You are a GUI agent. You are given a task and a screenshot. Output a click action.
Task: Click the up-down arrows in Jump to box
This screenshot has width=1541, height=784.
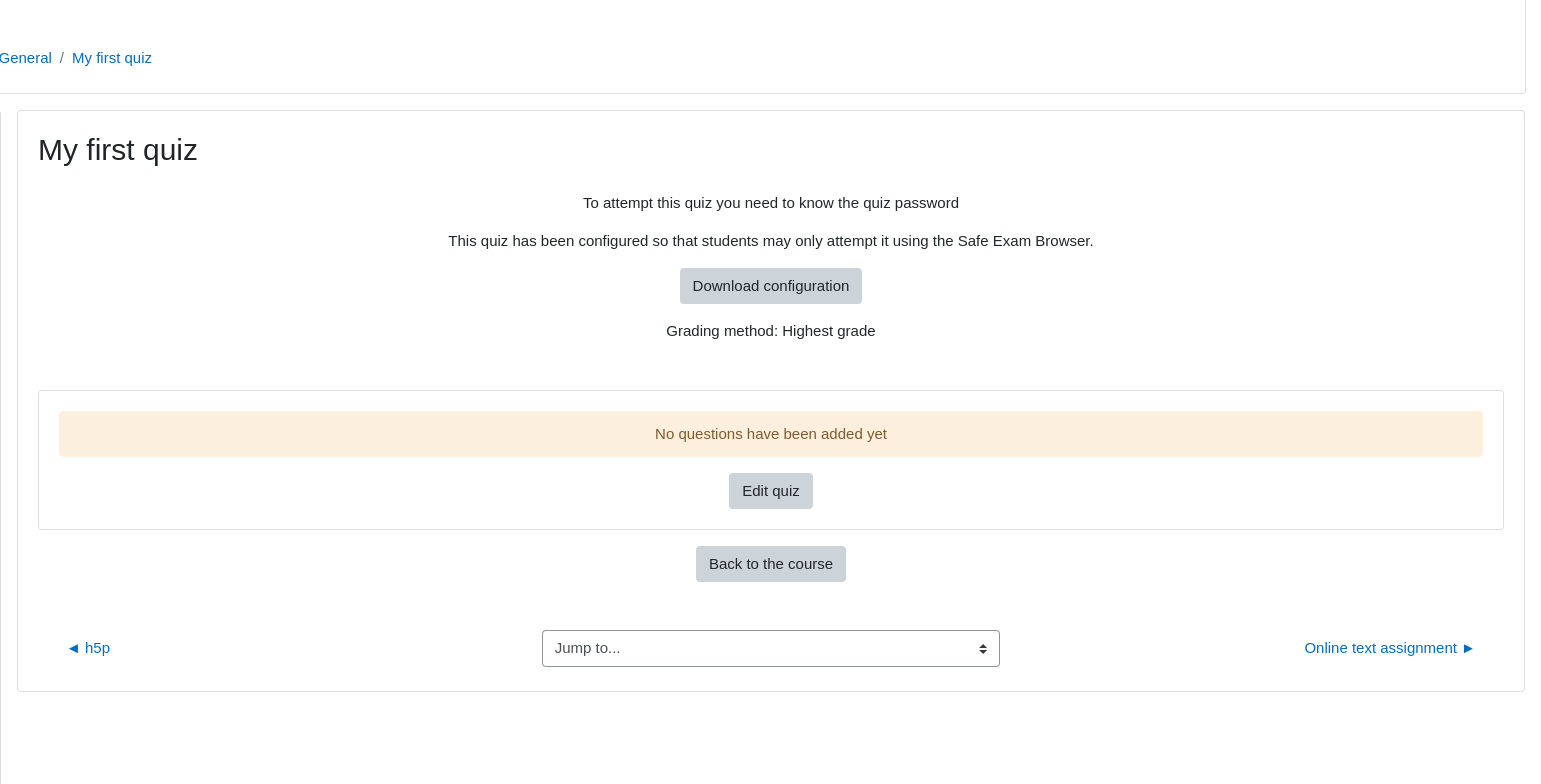(x=983, y=649)
